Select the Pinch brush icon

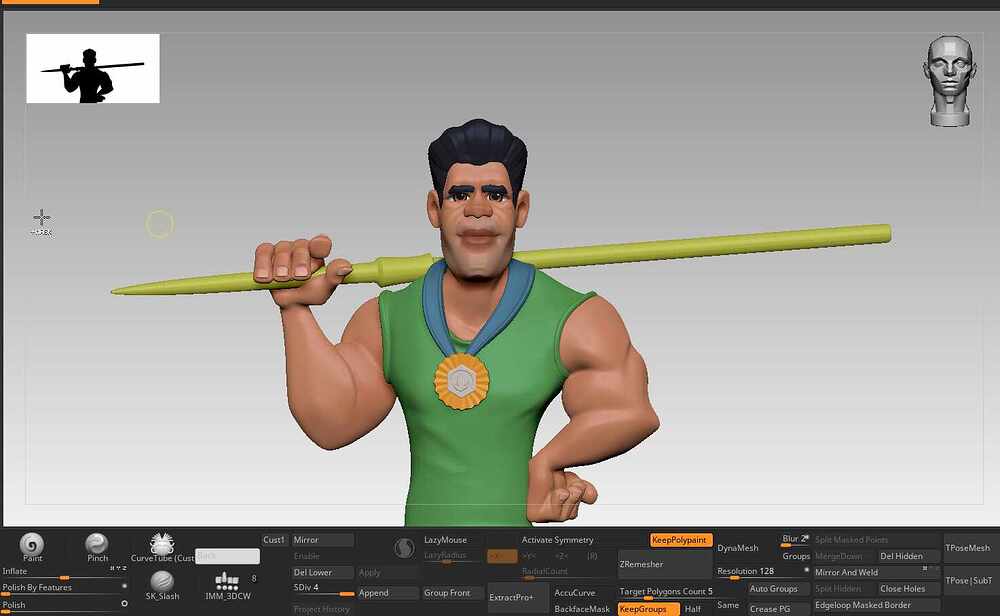tap(97, 544)
